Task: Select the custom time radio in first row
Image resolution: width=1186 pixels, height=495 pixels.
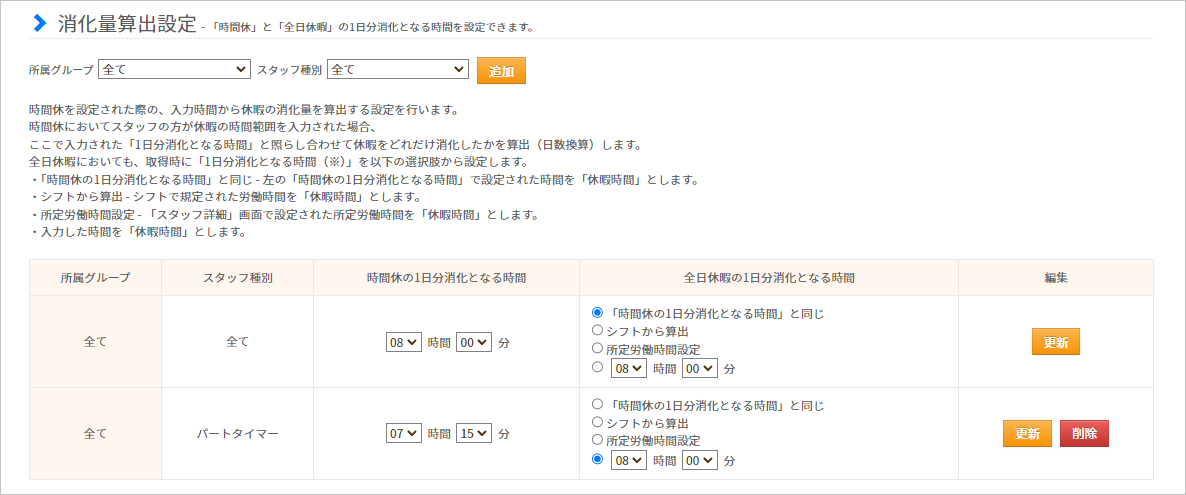Action: point(598,367)
